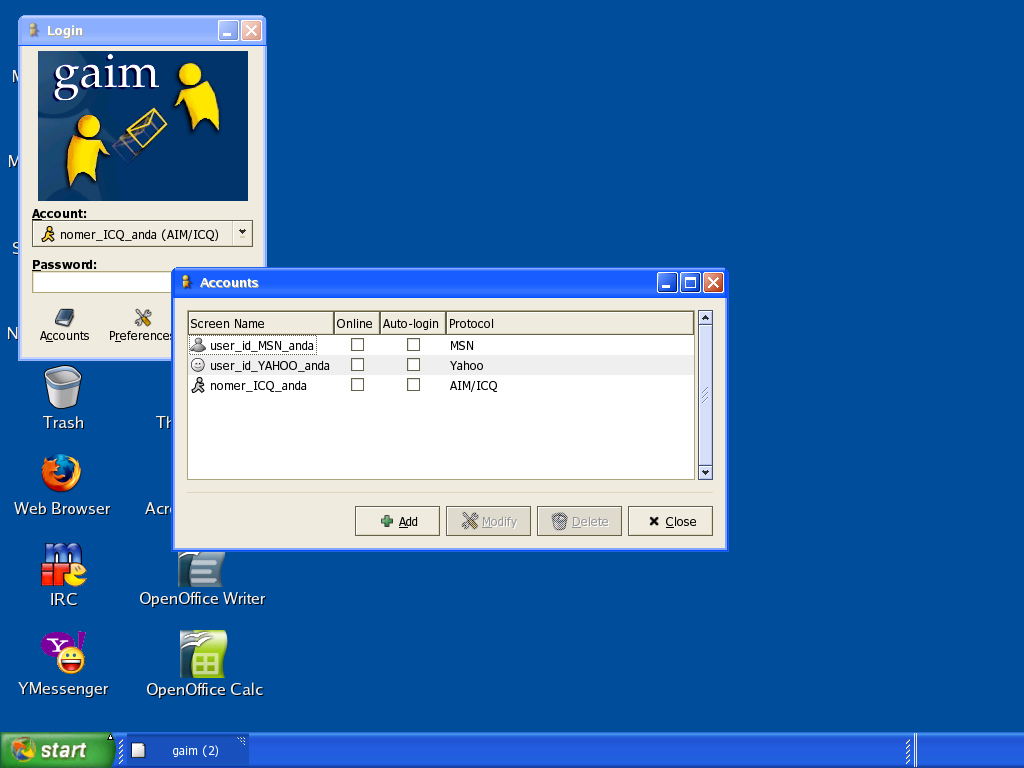Toggle Auto-login checkbox for user_id_YAHOO_anda
The image size is (1024, 768).
tap(413, 364)
